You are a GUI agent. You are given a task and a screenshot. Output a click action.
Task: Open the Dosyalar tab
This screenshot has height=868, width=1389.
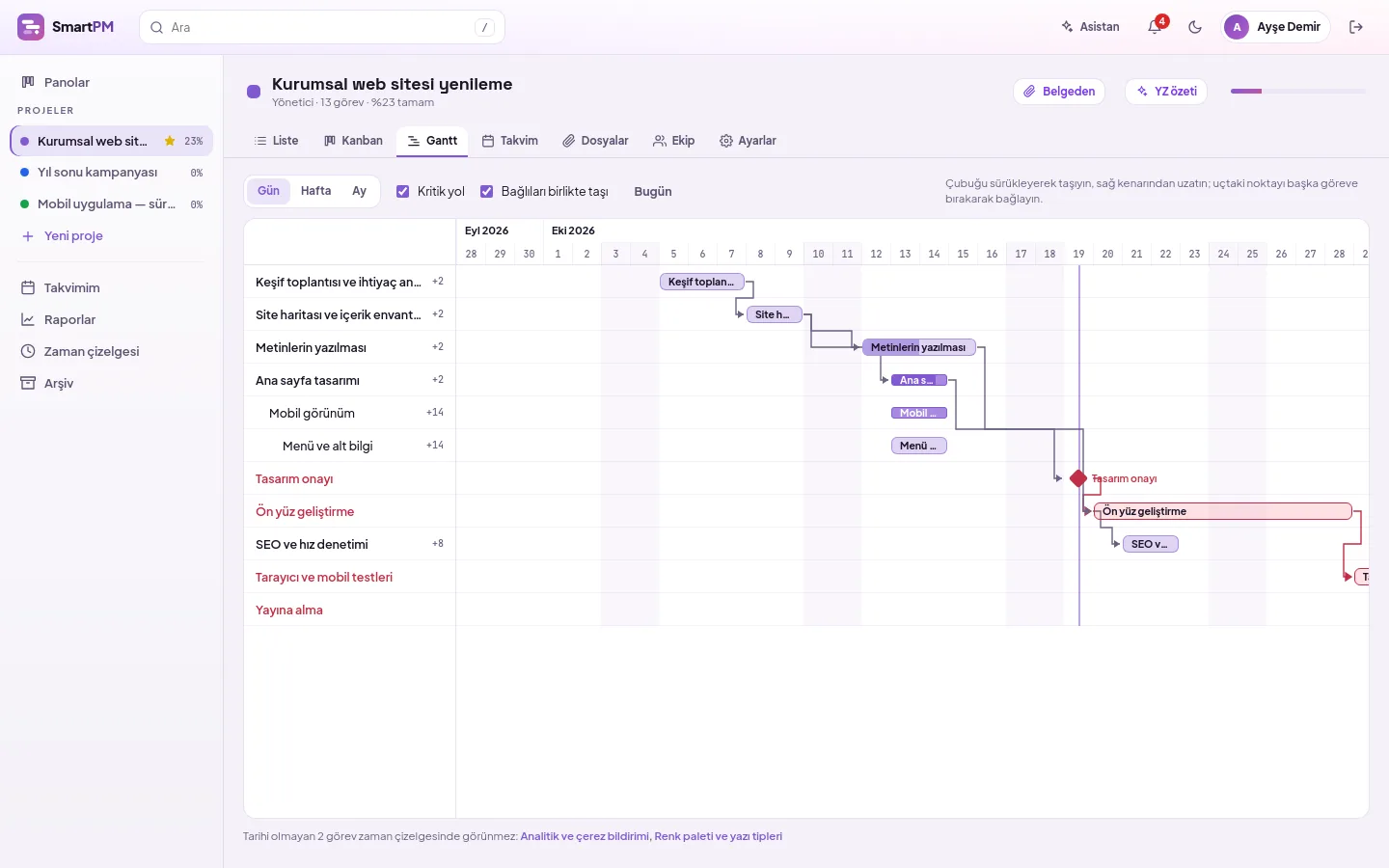(x=596, y=141)
